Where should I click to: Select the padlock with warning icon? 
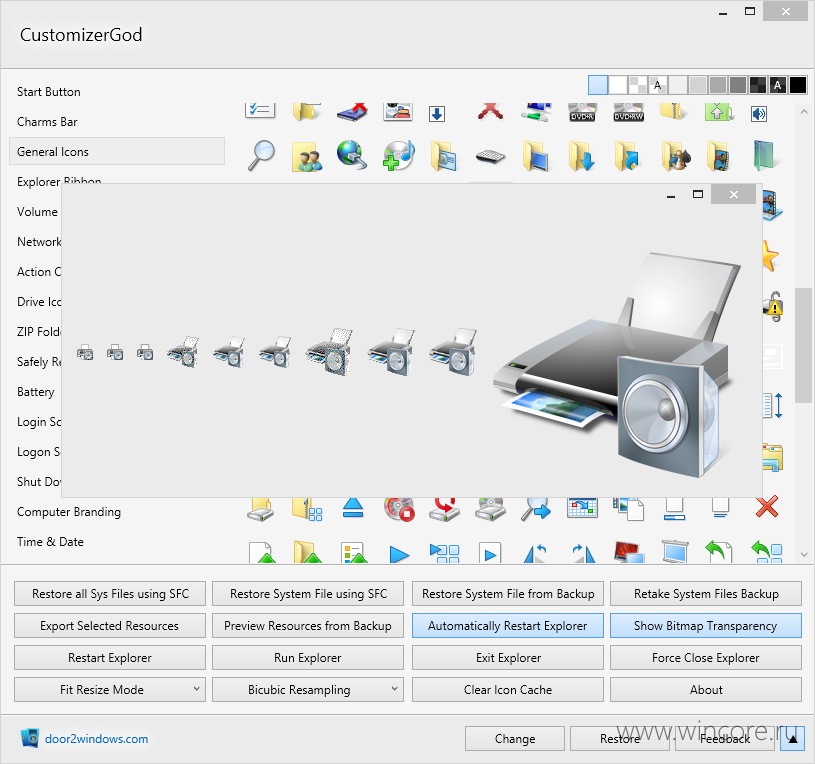[x=774, y=307]
